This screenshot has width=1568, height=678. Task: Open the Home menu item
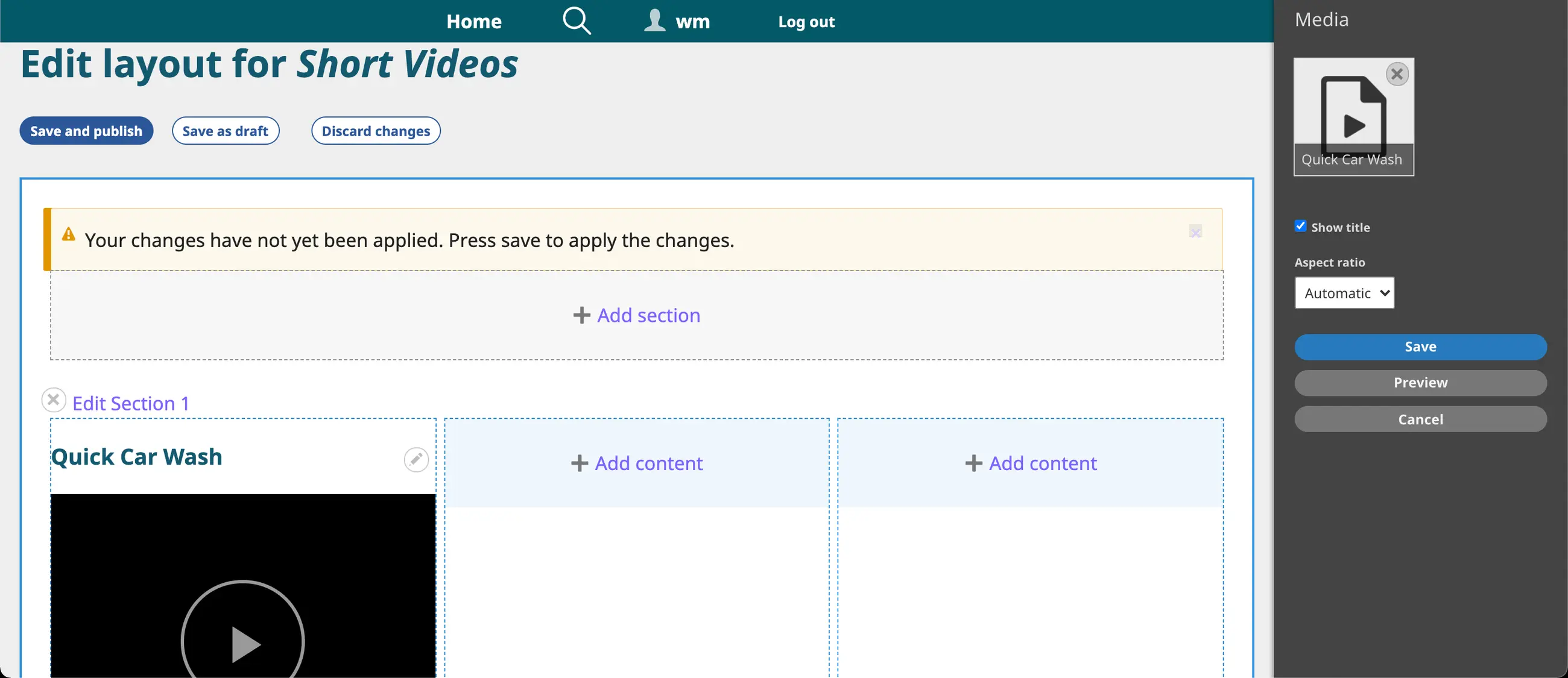(473, 21)
